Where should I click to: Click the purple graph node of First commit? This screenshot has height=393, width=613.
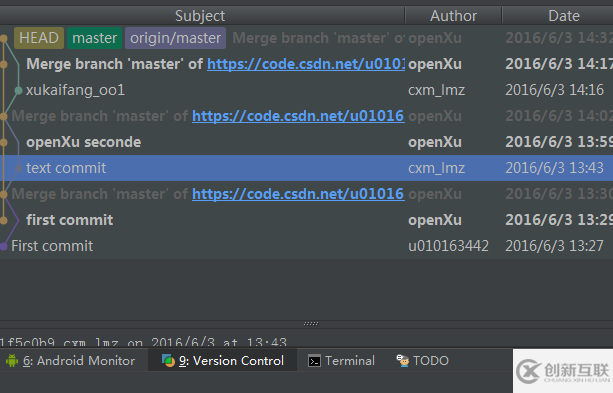[4, 246]
